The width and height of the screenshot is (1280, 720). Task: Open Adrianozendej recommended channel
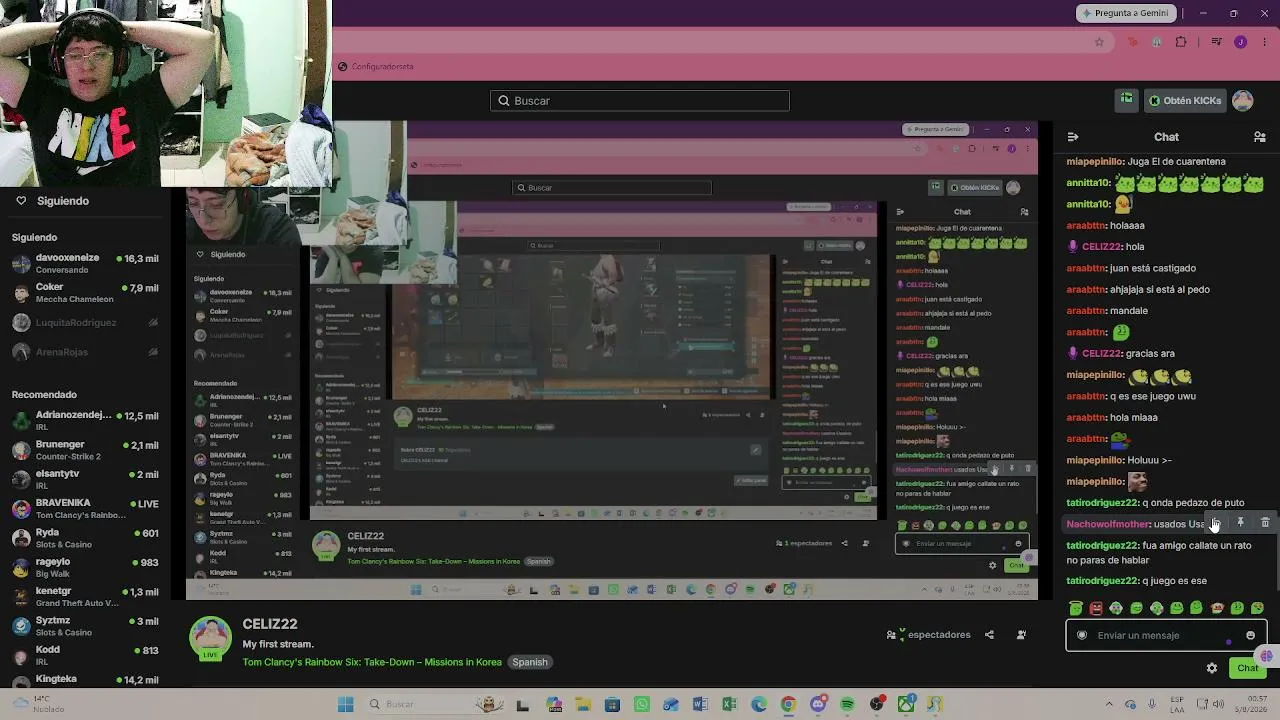(85, 421)
